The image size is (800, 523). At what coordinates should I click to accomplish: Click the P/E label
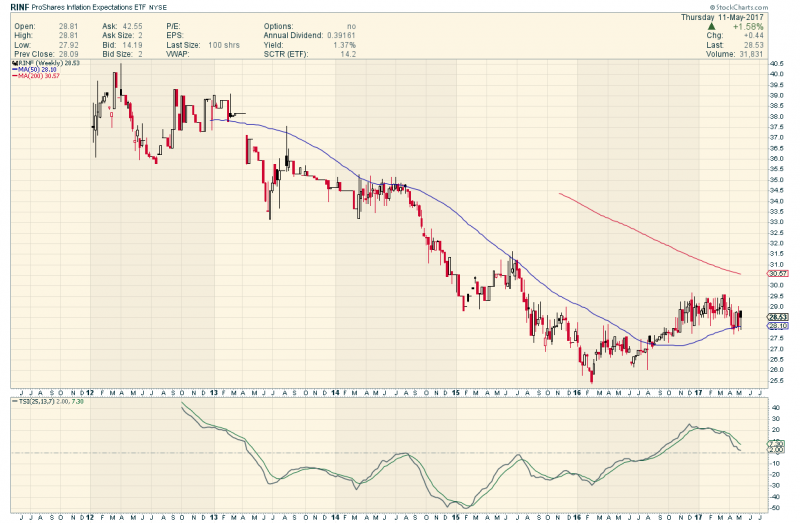(x=173, y=26)
